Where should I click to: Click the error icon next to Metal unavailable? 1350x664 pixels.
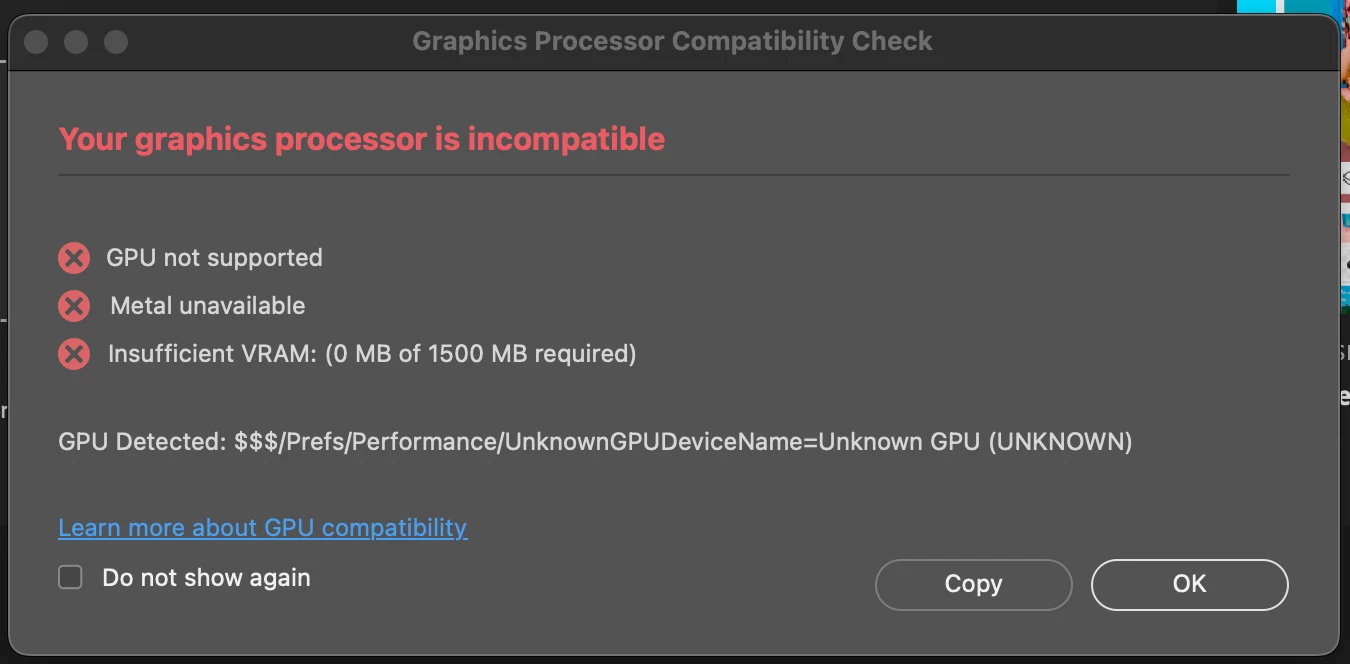pyautogui.click(x=73, y=306)
